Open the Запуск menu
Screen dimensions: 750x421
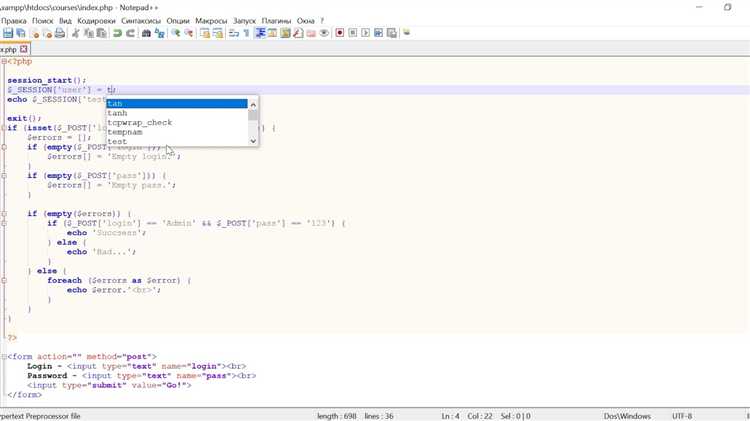(x=244, y=21)
